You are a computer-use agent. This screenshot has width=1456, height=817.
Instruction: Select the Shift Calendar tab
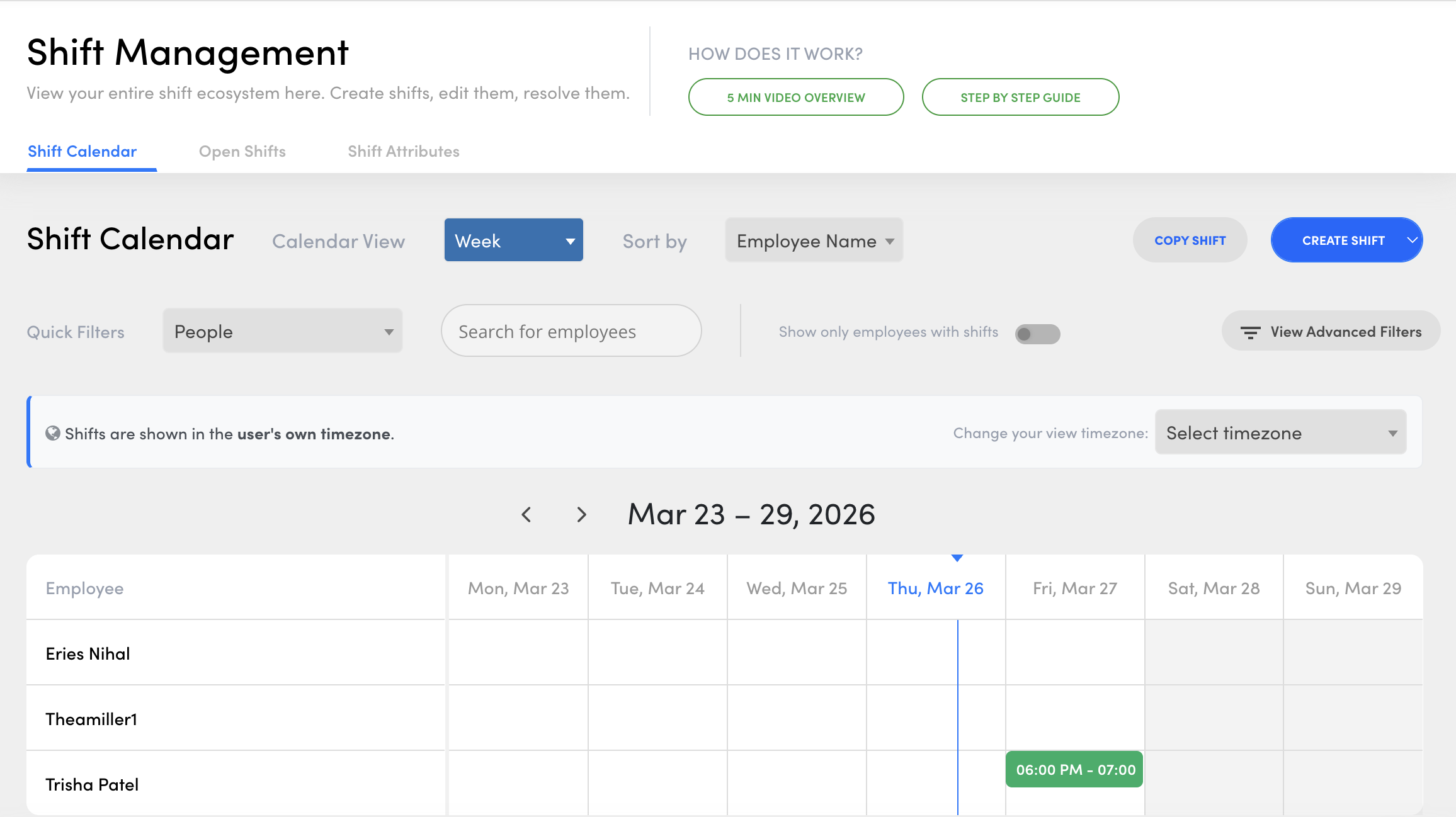point(82,152)
